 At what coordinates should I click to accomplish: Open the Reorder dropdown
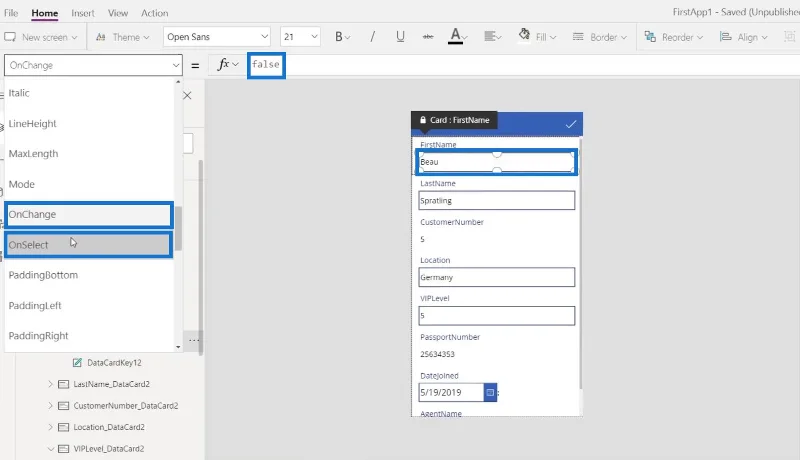(x=673, y=37)
